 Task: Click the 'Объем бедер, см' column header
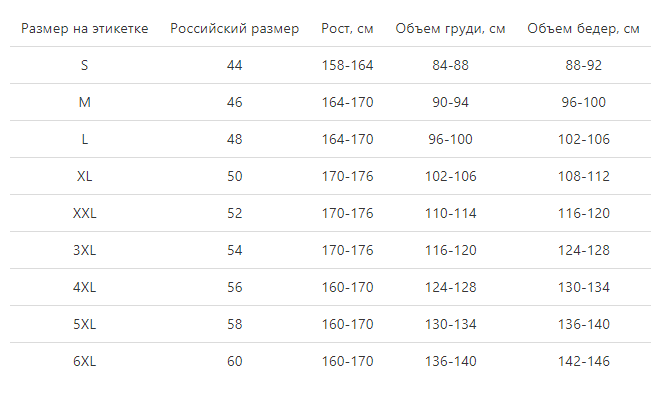click(583, 29)
